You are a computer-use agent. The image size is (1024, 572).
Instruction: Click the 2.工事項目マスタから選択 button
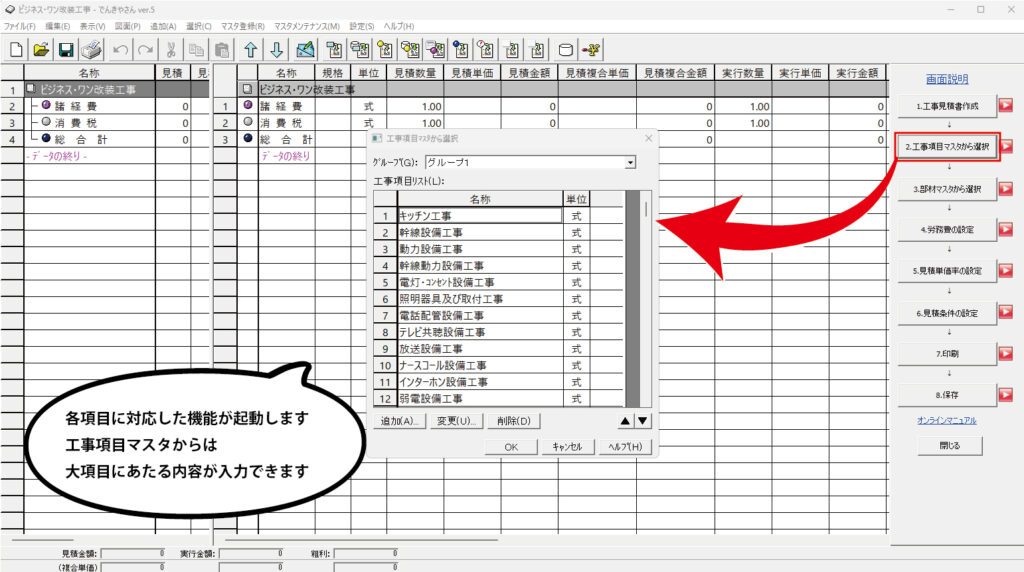[x=947, y=147]
